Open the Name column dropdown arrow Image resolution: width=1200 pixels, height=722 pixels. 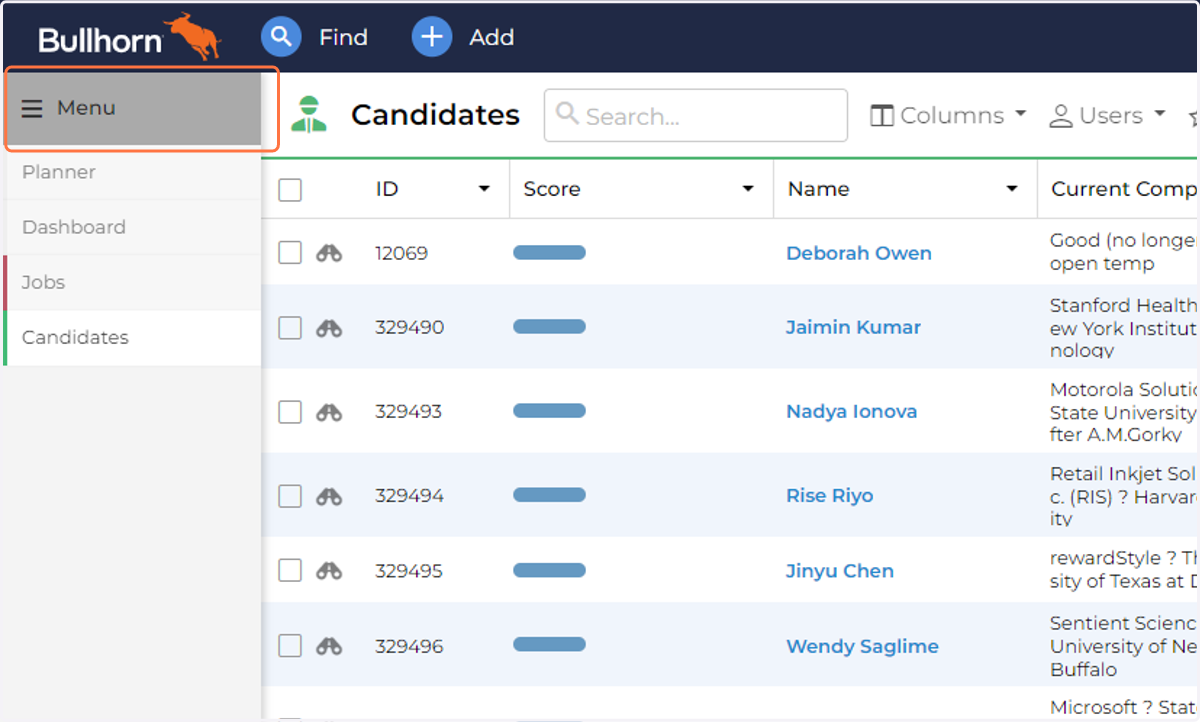1011,189
